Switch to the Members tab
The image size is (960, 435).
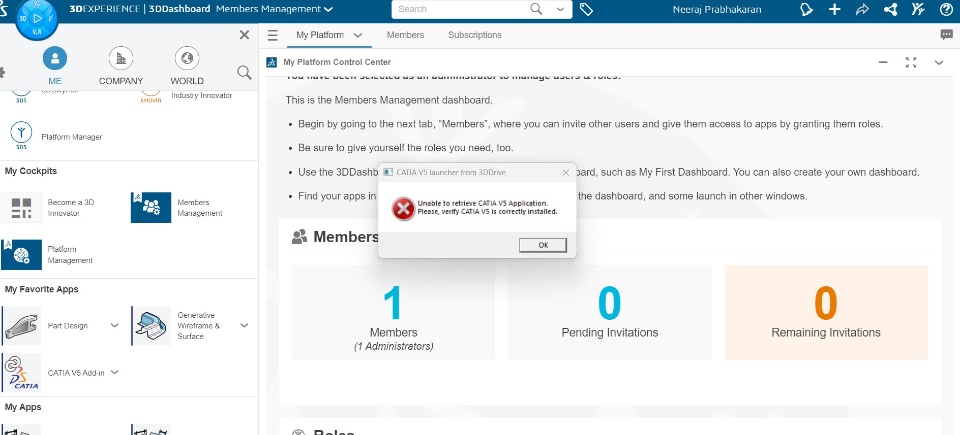point(405,35)
